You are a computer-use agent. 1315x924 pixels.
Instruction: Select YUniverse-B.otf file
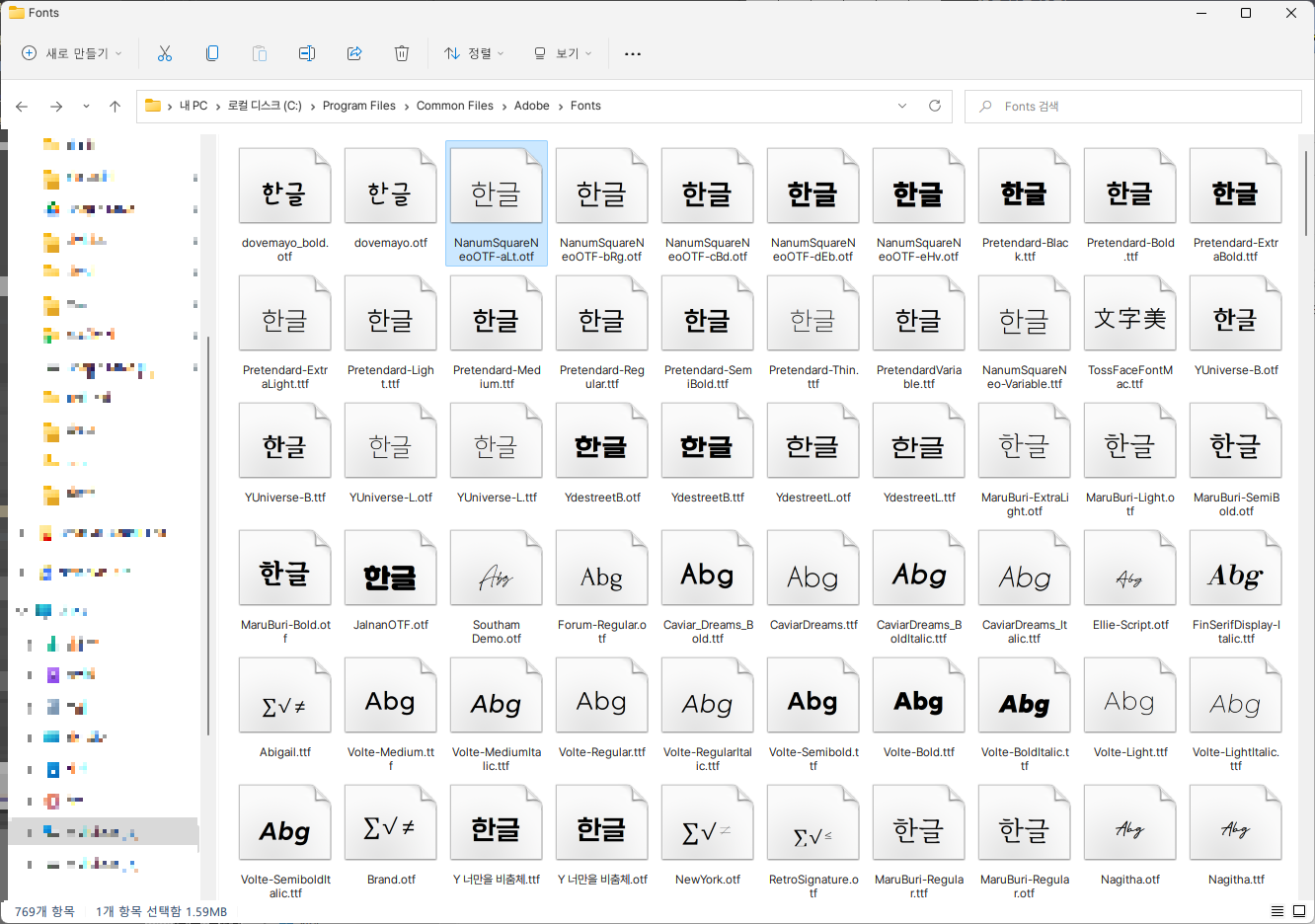pyautogui.click(x=1235, y=324)
